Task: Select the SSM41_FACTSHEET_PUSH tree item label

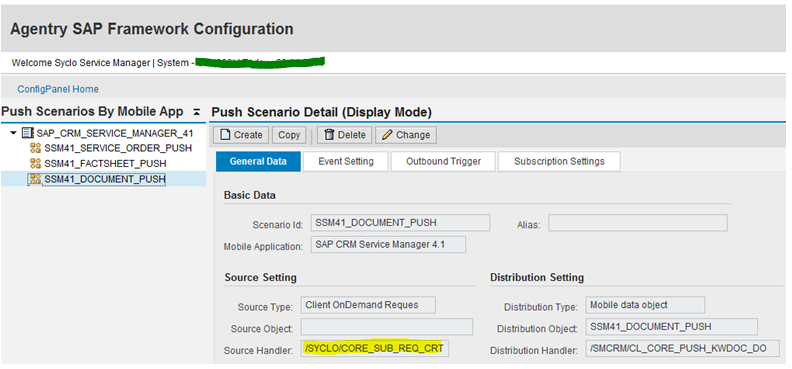Action: click(x=105, y=164)
